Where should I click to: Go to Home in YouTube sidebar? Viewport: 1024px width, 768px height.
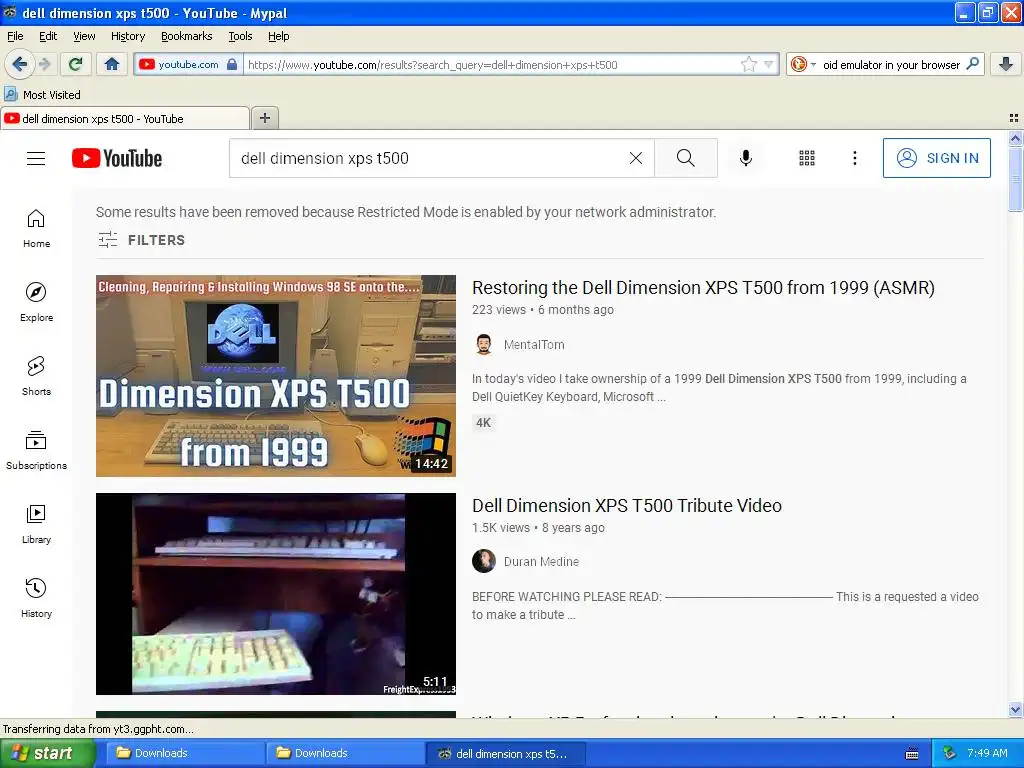click(x=37, y=229)
